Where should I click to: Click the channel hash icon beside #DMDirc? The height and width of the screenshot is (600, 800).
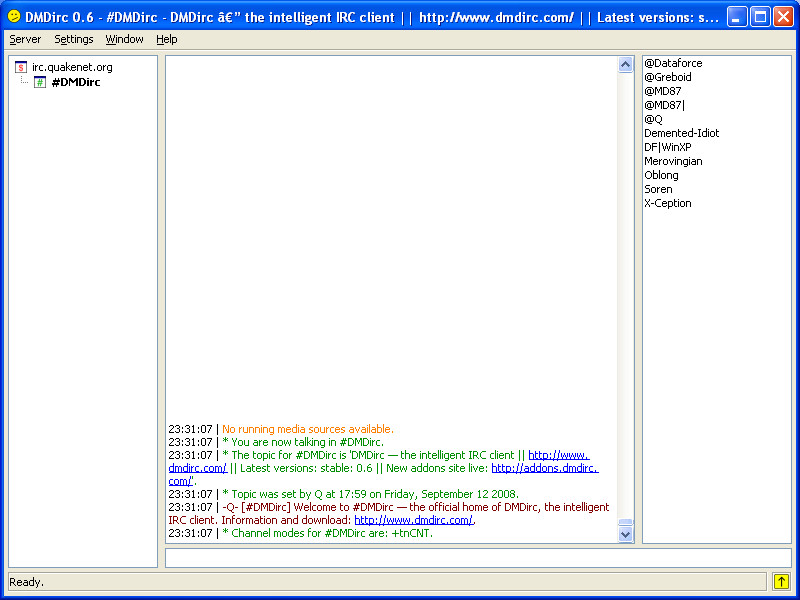(x=40, y=82)
